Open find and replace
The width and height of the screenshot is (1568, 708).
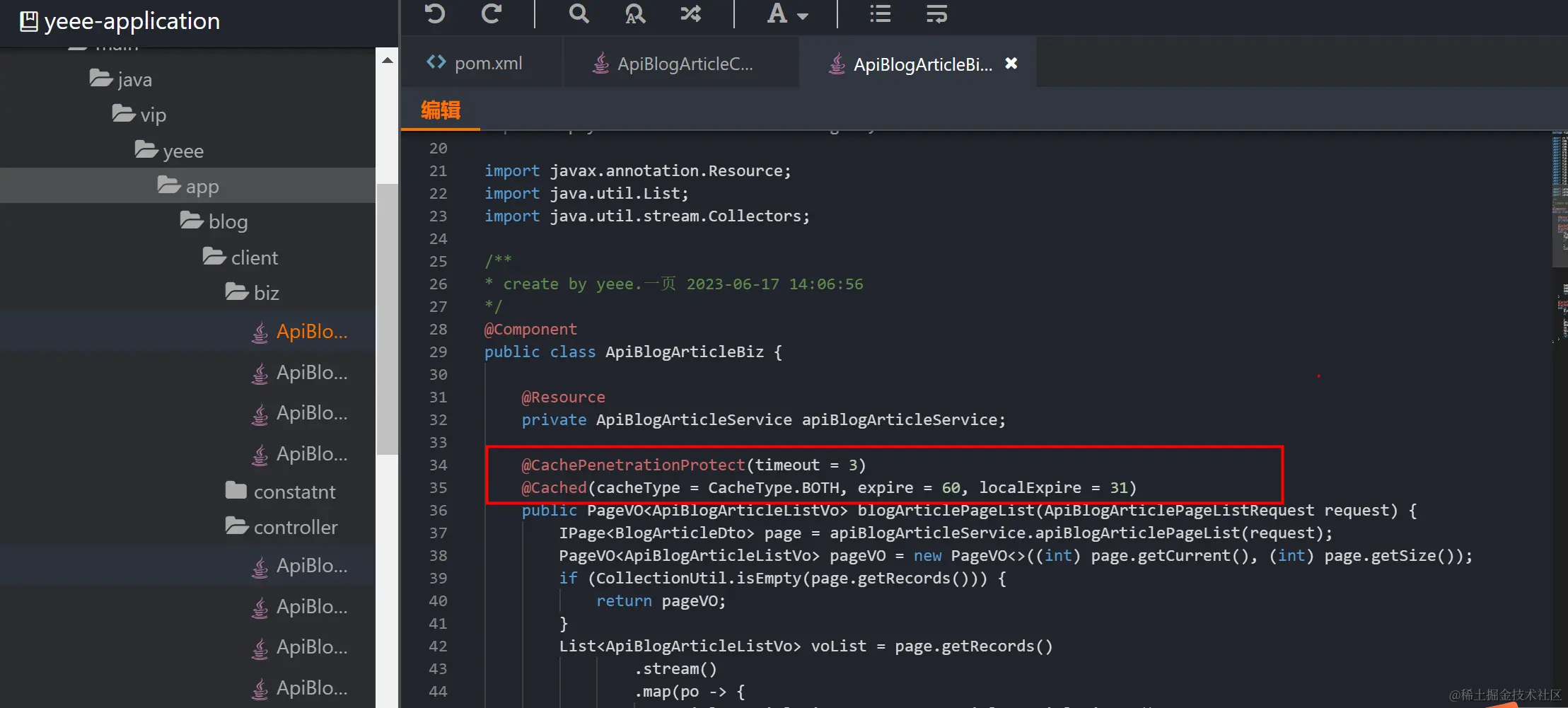coord(634,14)
